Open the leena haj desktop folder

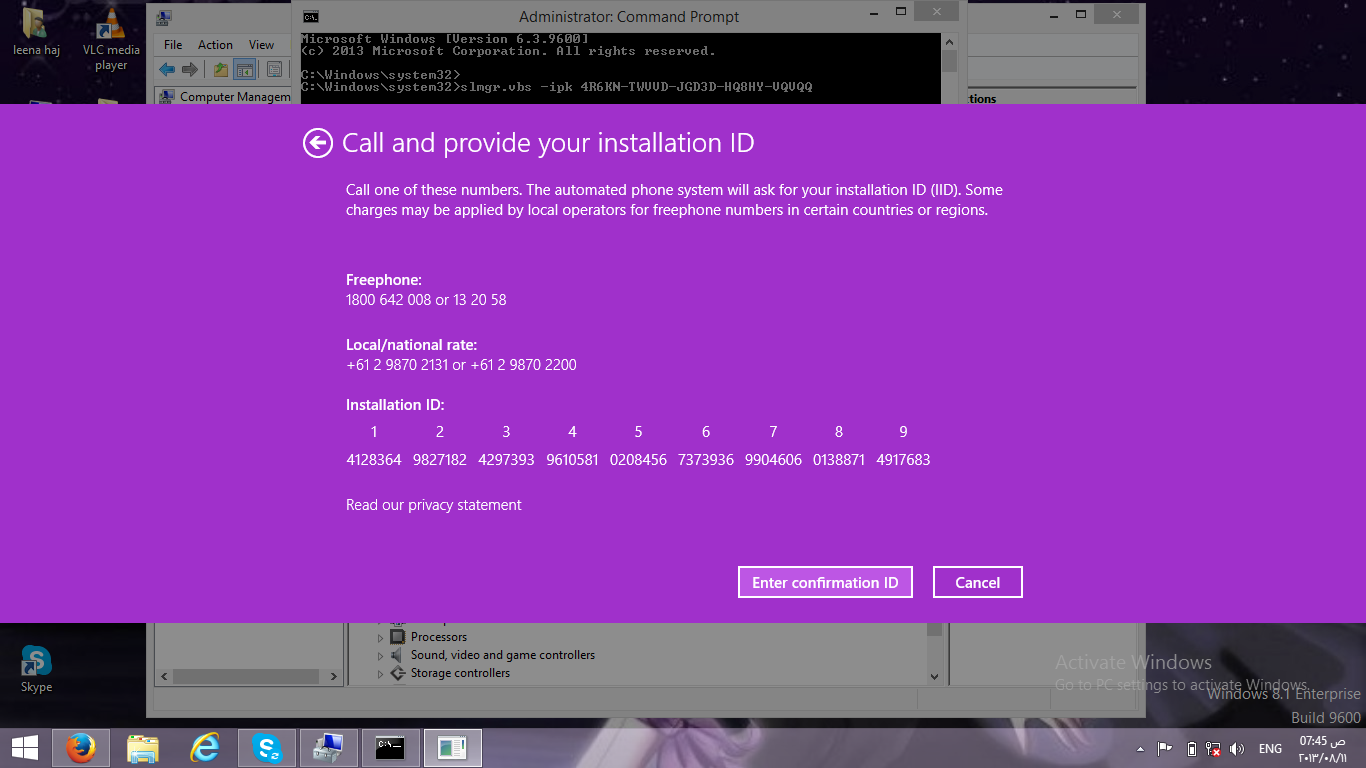pyautogui.click(x=36, y=32)
